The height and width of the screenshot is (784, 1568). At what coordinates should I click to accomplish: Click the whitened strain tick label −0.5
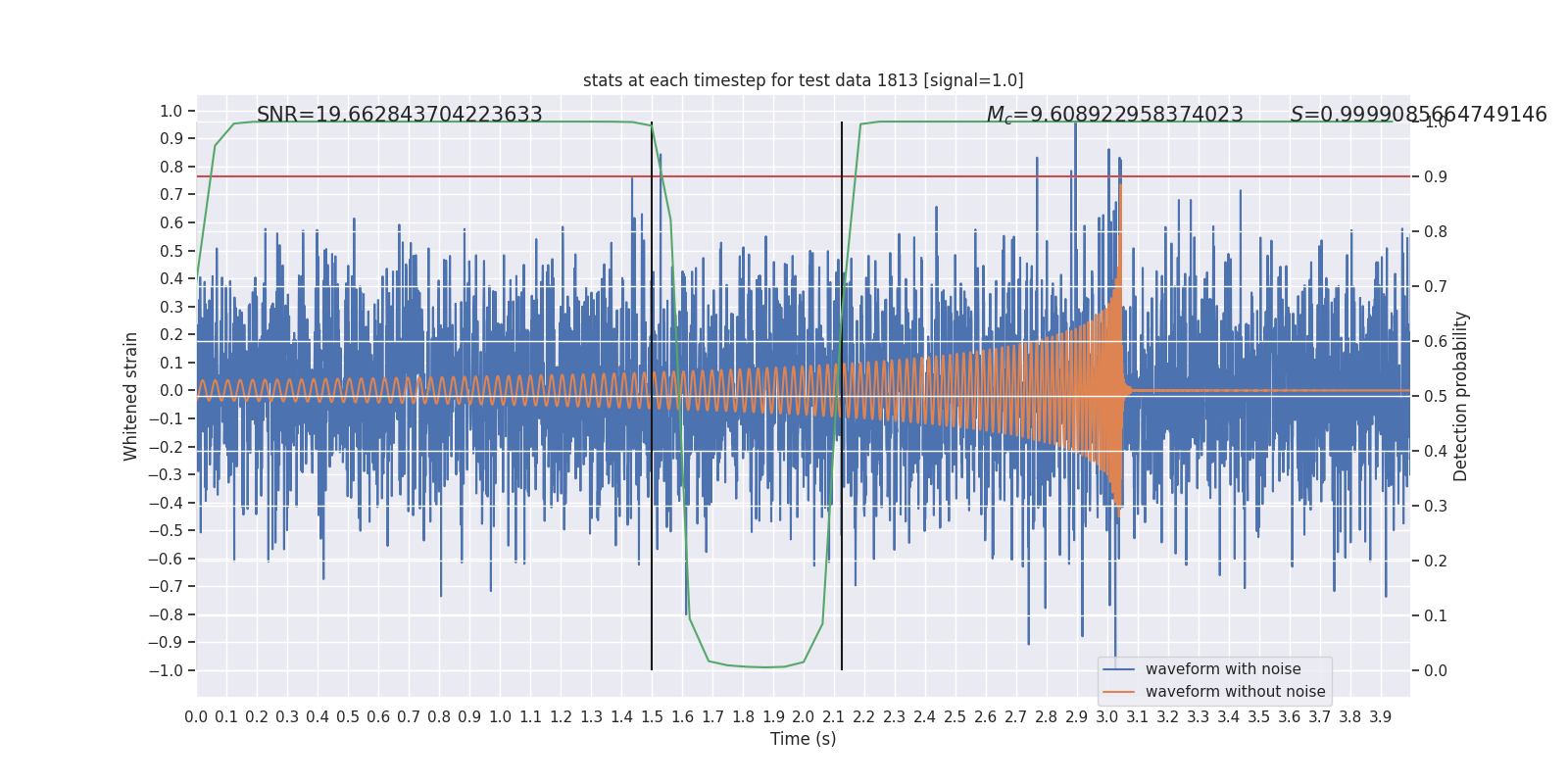(167, 531)
